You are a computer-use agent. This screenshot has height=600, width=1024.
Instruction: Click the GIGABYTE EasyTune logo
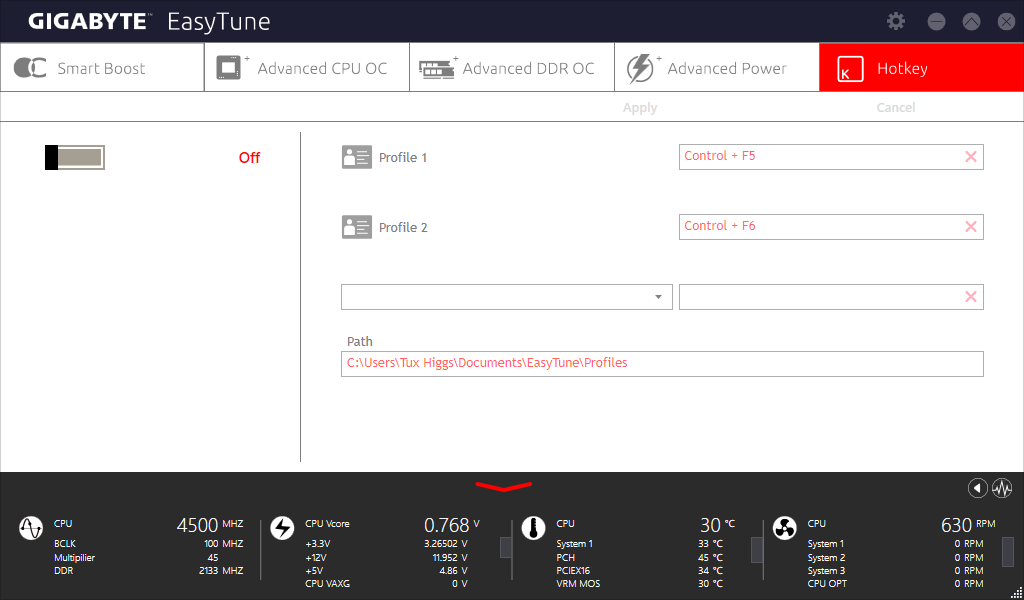coord(149,22)
